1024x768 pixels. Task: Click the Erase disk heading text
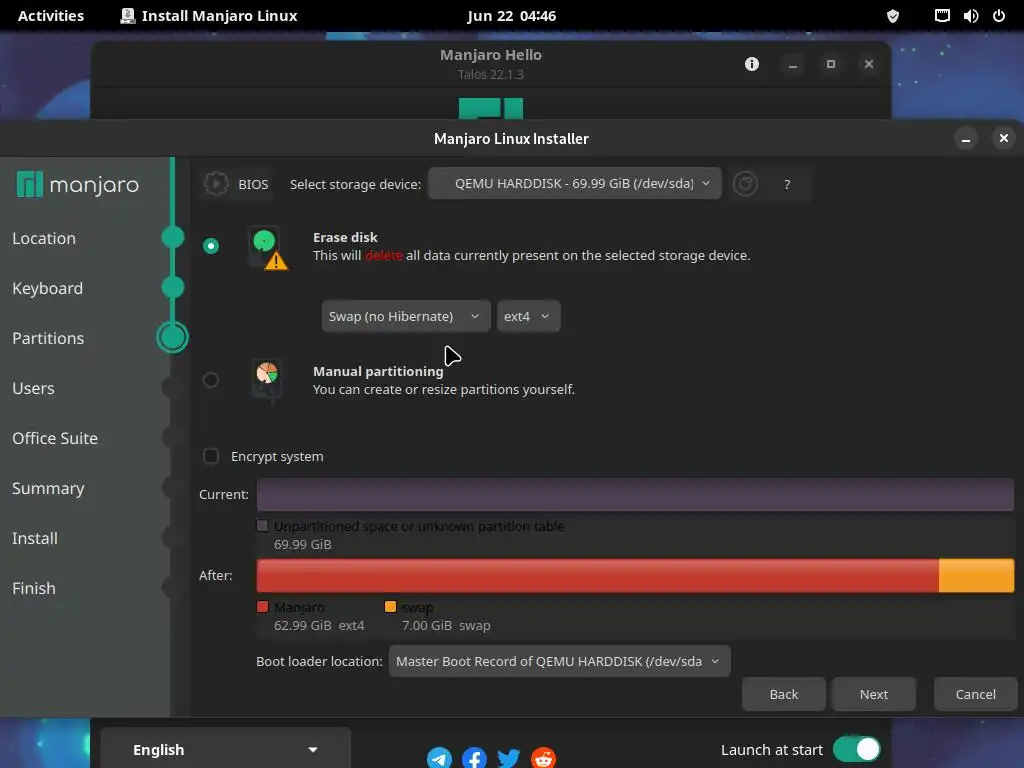345,237
